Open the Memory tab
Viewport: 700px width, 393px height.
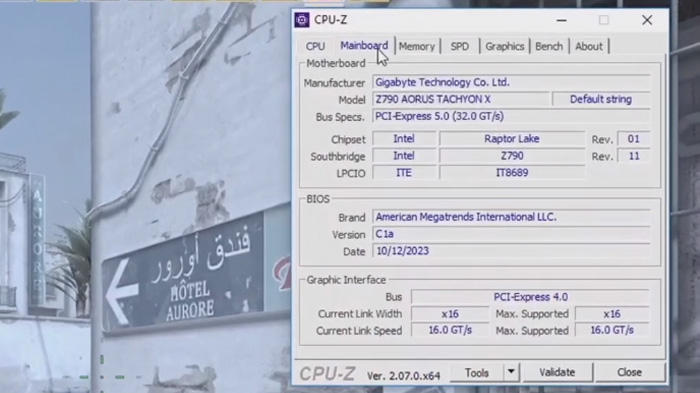click(417, 46)
